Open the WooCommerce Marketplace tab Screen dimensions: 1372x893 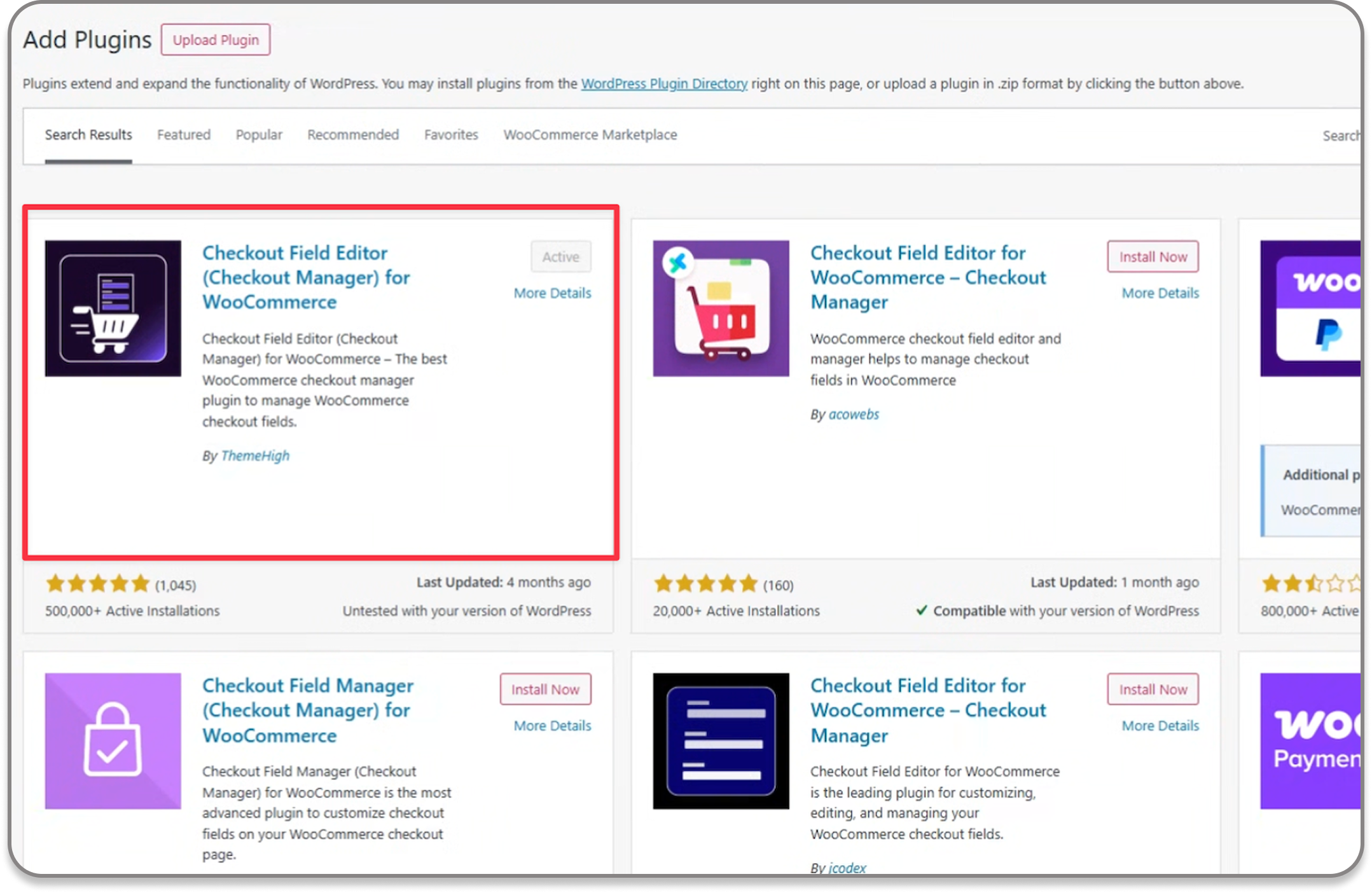[x=590, y=135]
